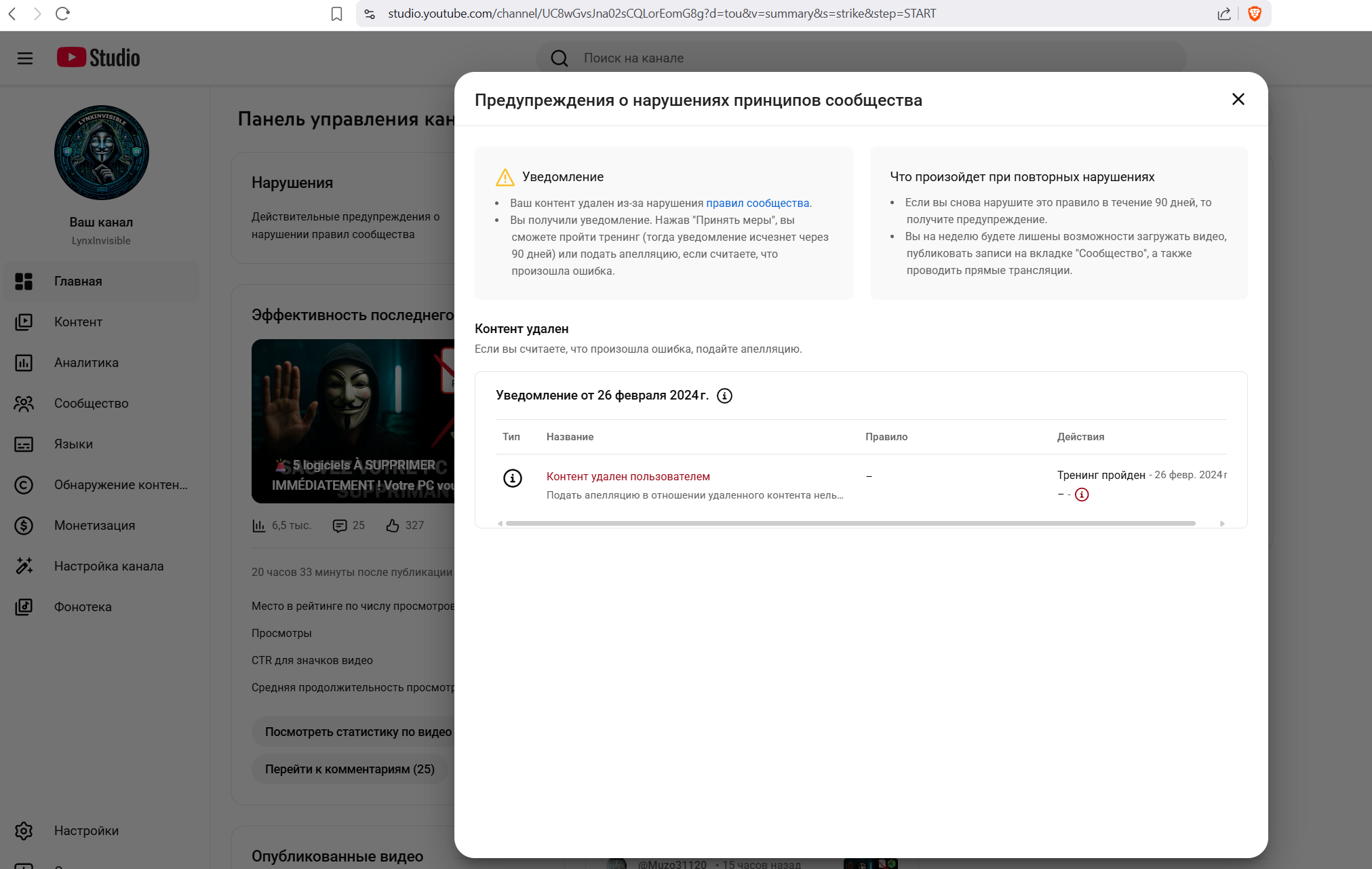This screenshot has height=869, width=1372.
Task: Reload the page with the refresh icon
Action: pos(62,14)
